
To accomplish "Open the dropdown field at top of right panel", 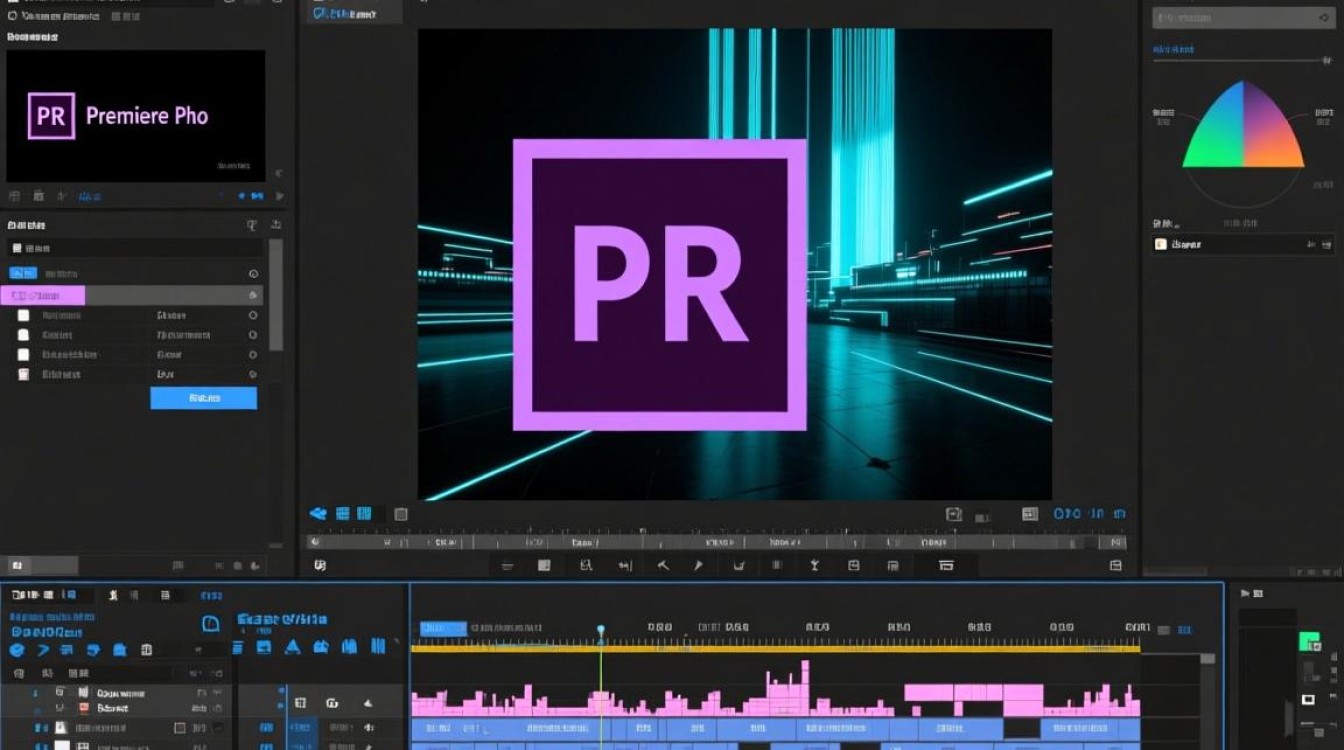I will pos(1238,18).
